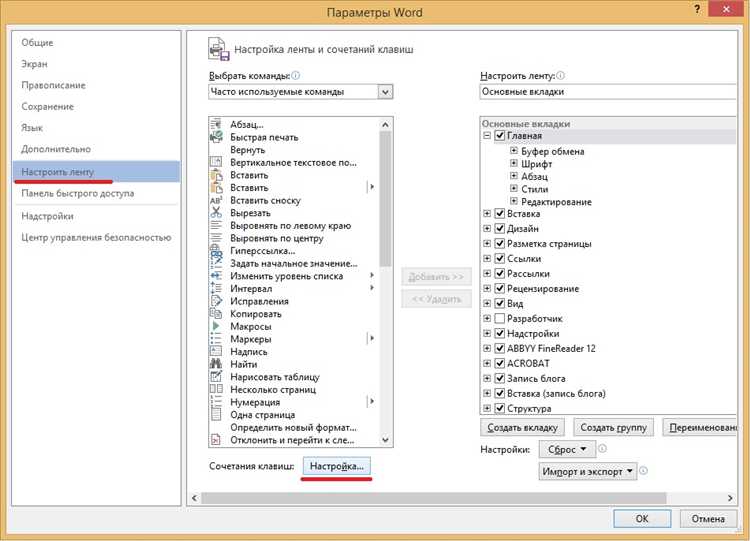Open the Сохранение settings category
Image resolution: width=750 pixels, height=541 pixels.
click(x=48, y=106)
